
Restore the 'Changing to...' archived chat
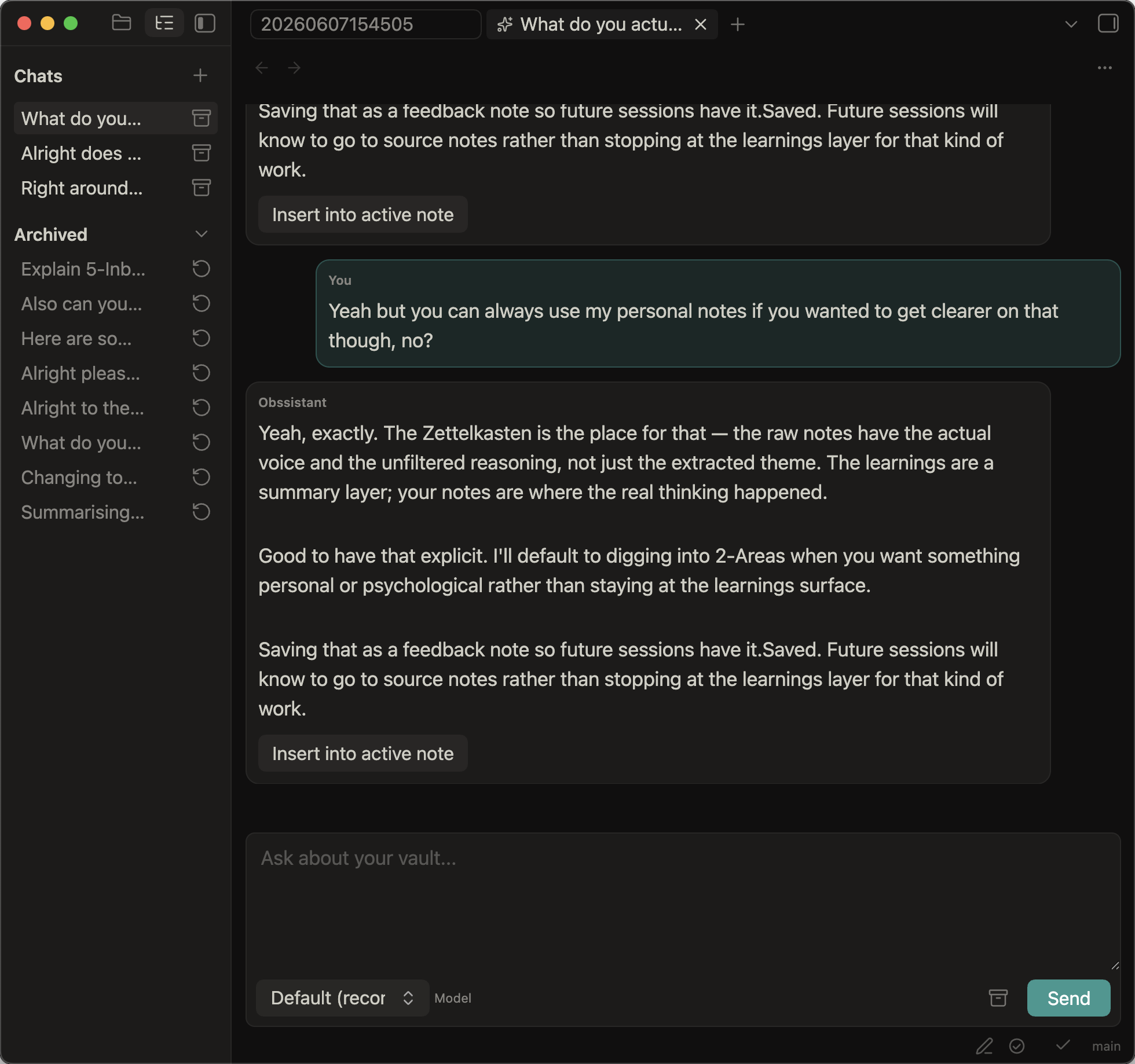click(201, 477)
